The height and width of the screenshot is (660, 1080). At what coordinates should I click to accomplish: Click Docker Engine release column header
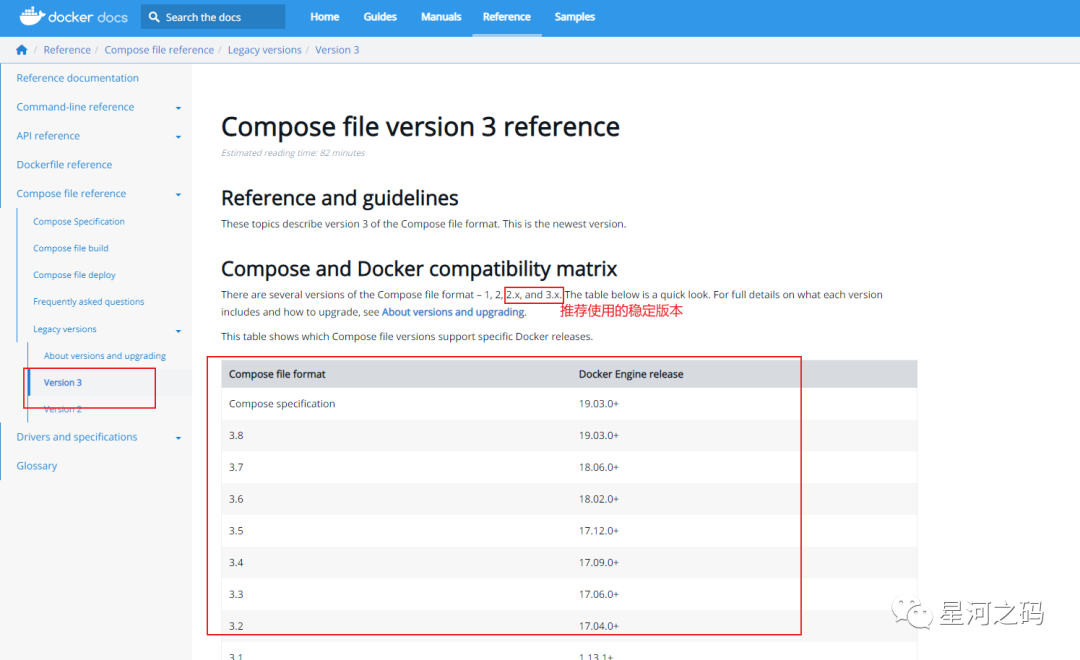[631, 374]
